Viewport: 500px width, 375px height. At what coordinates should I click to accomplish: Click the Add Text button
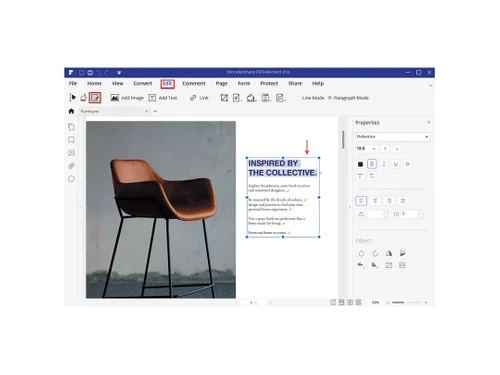tap(163, 98)
